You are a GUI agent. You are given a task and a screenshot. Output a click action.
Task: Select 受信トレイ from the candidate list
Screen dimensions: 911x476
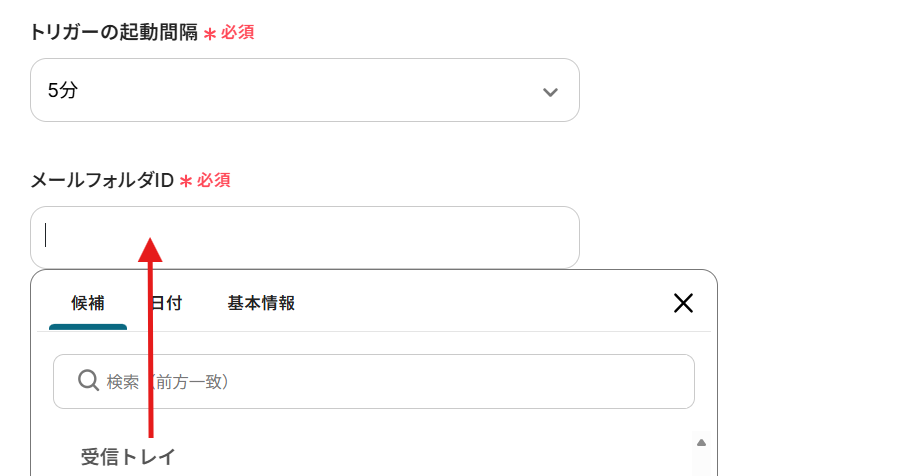click(x=128, y=457)
